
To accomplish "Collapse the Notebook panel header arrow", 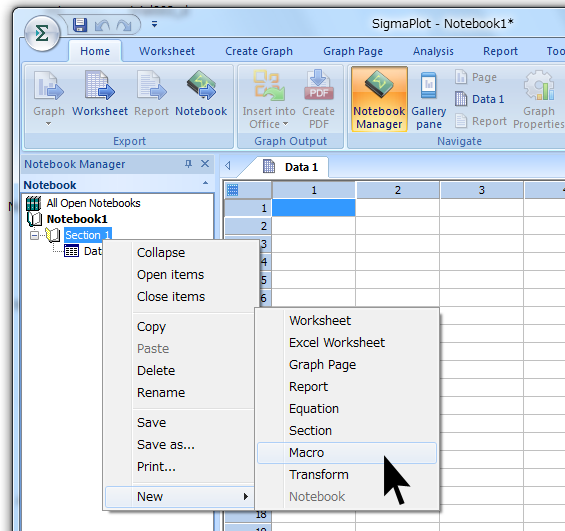I will 205,183.
